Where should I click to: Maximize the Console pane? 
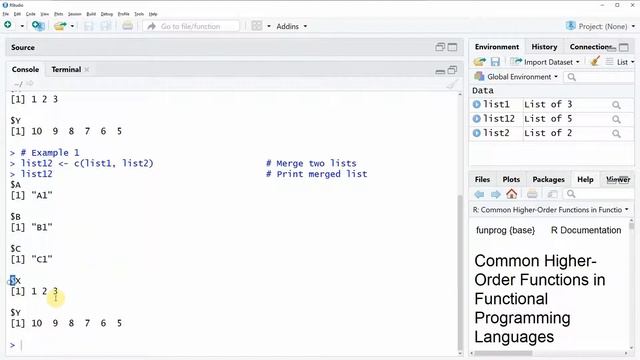[x=452, y=70]
